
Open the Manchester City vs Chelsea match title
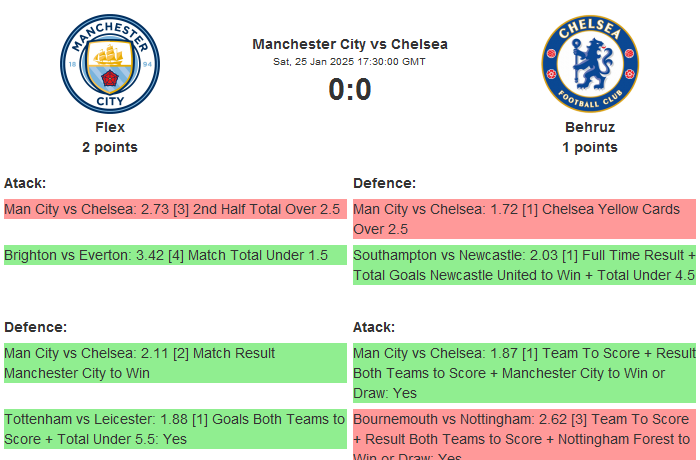coord(350,44)
